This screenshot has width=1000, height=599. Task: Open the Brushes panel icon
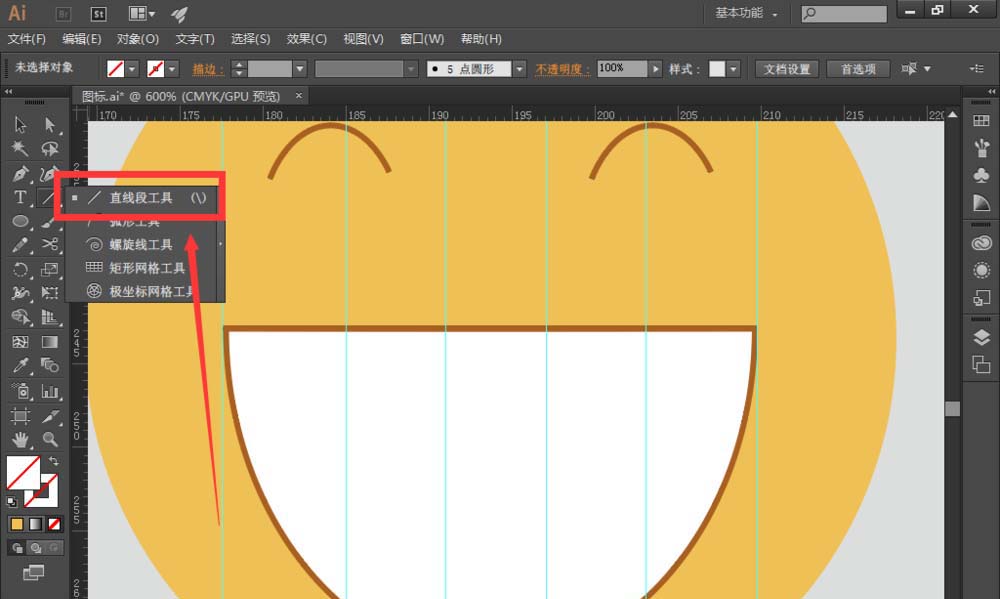(x=981, y=148)
